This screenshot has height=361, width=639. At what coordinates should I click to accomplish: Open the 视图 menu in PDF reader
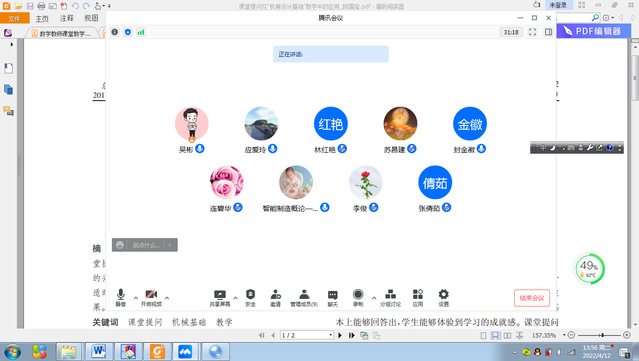(x=91, y=18)
